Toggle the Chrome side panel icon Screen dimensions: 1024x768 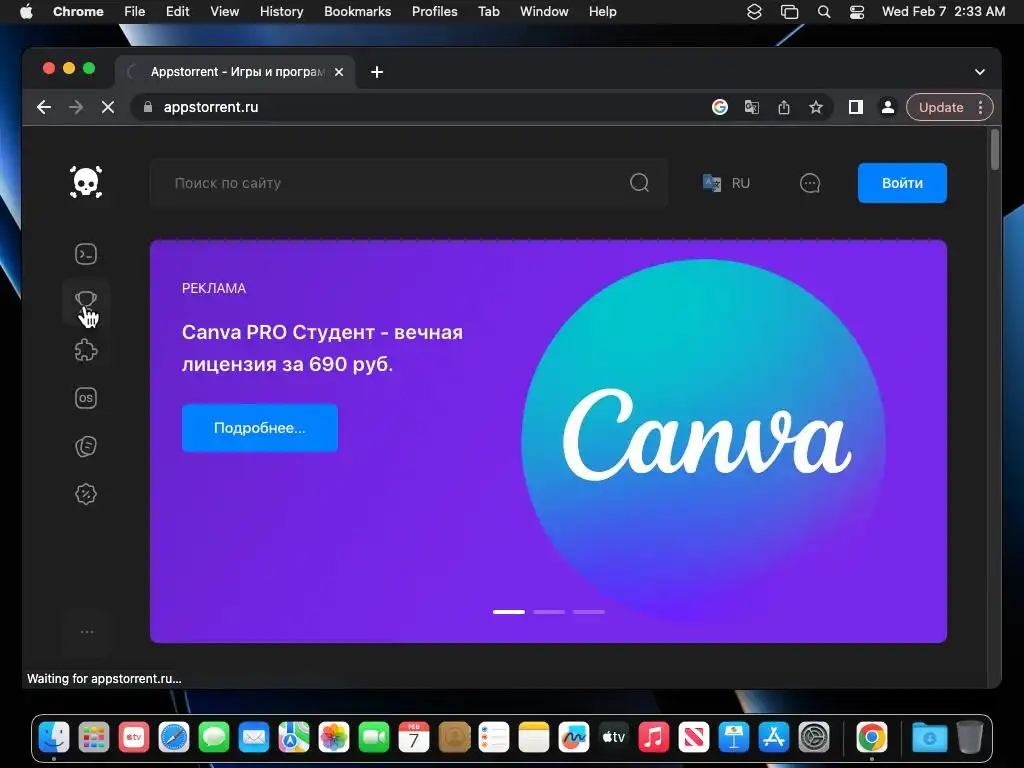856,107
